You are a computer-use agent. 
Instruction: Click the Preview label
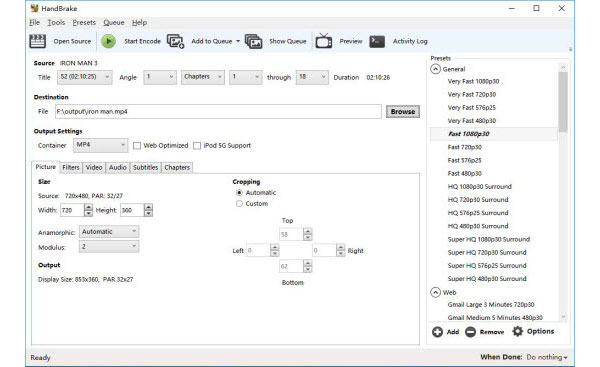(x=351, y=41)
